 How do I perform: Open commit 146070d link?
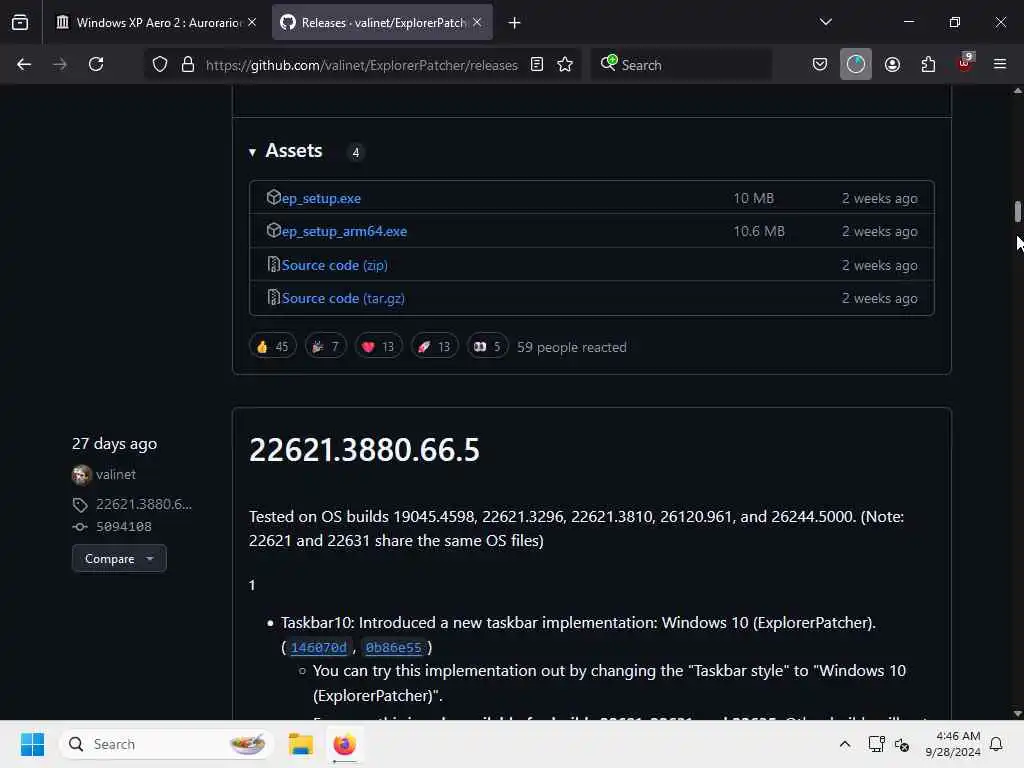click(319, 647)
